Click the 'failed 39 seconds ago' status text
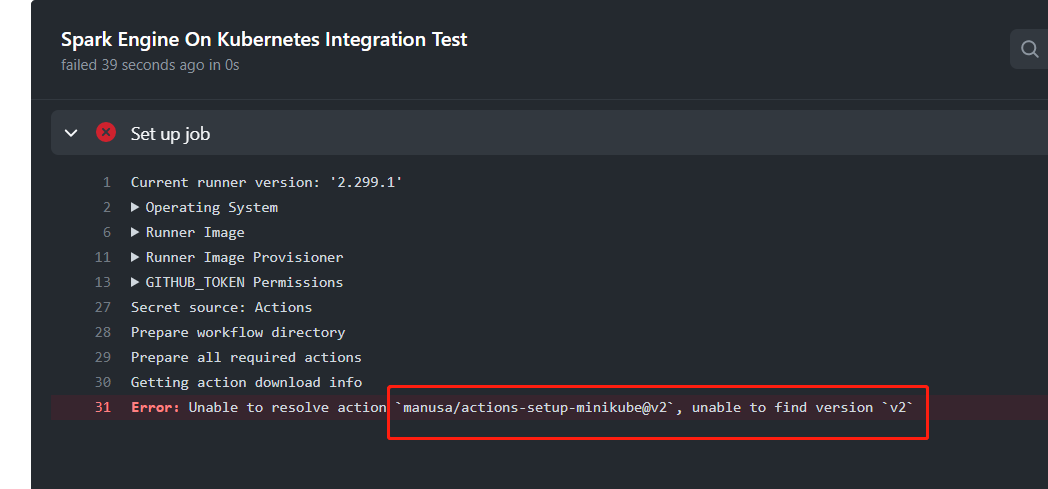 (x=150, y=65)
